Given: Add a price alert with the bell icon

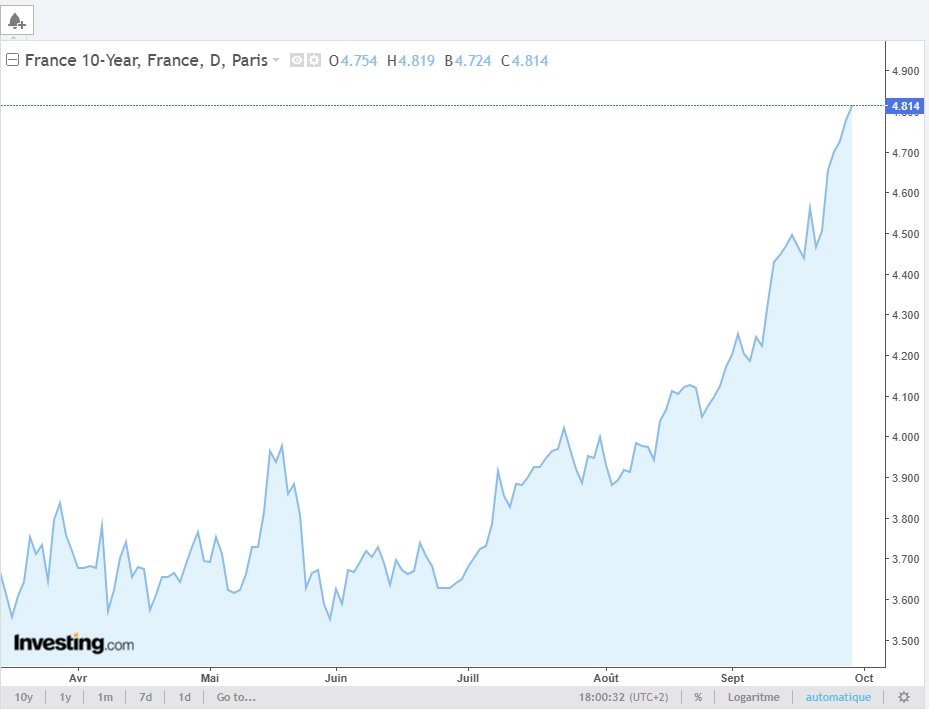Looking at the screenshot, I should [17, 21].
